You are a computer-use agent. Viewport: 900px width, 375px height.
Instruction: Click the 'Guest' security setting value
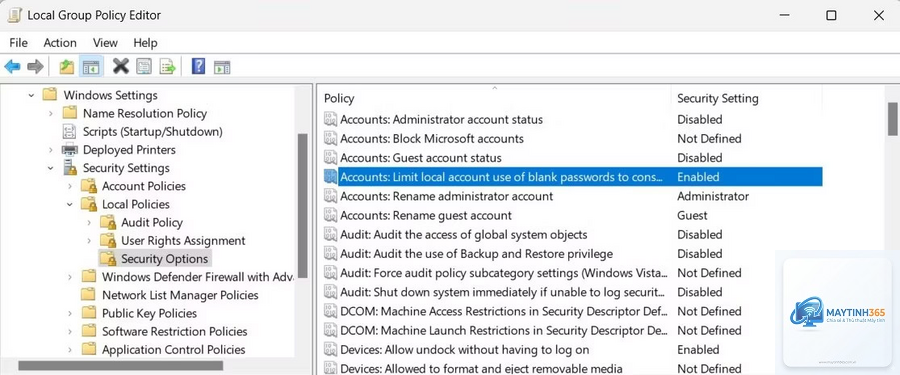click(692, 215)
